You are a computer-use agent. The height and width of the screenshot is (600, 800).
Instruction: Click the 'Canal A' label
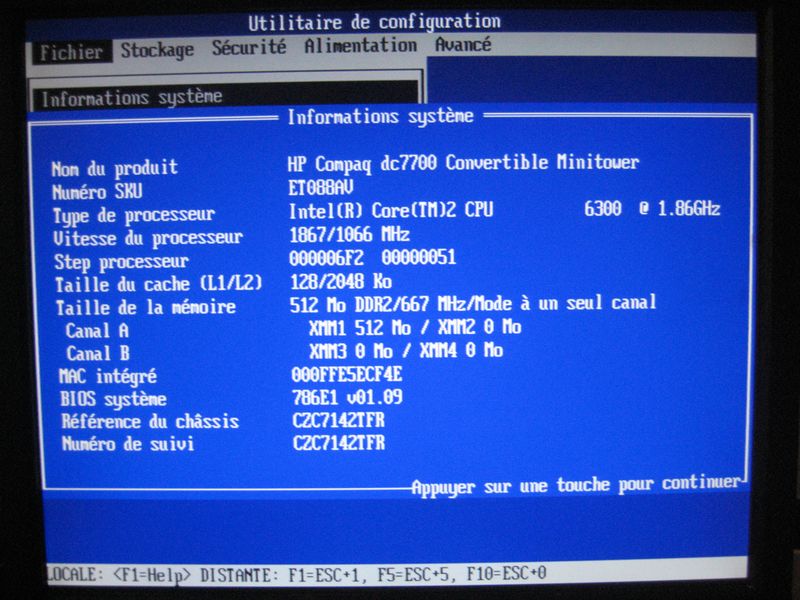point(97,331)
